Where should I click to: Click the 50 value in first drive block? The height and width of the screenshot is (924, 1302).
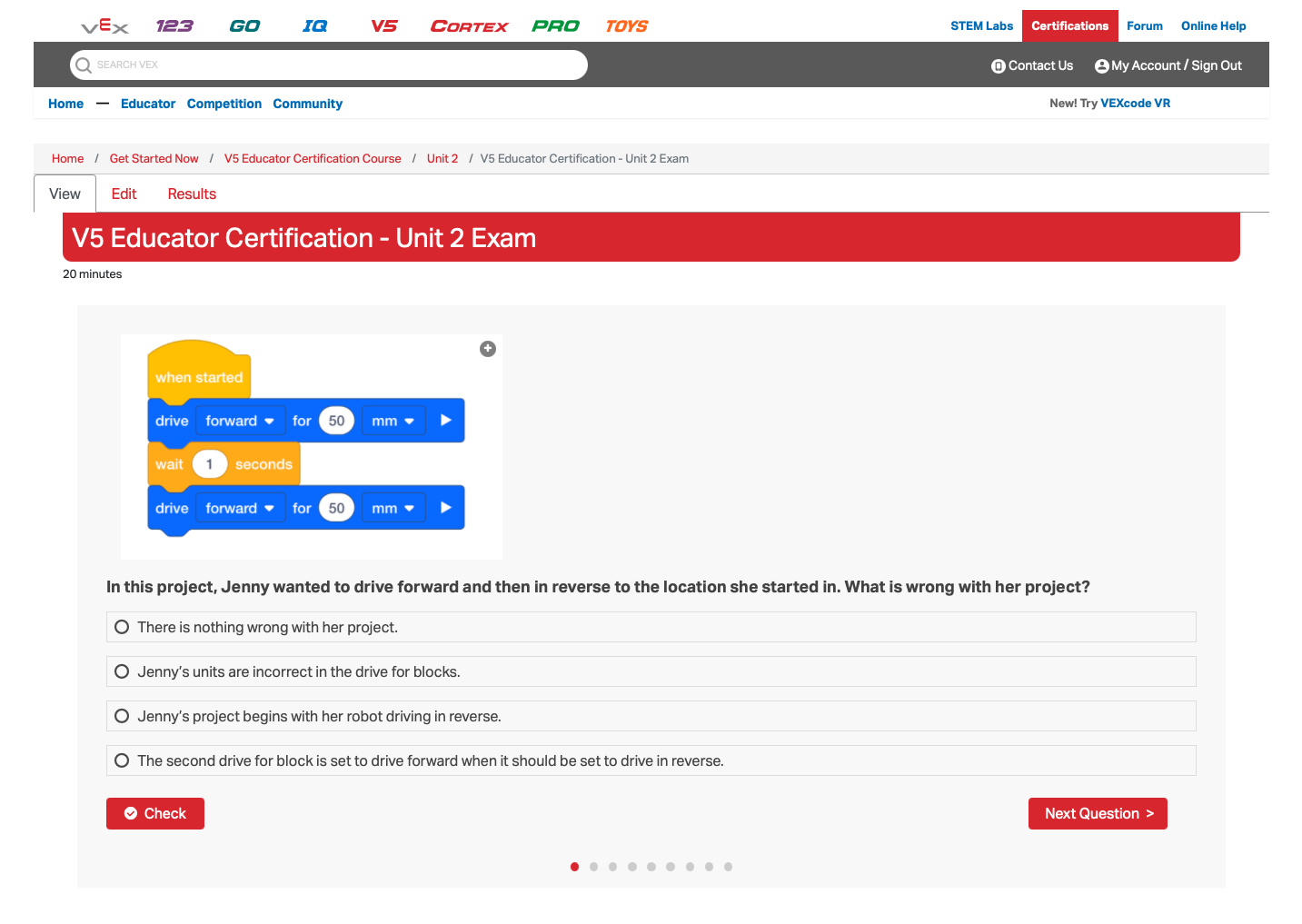tap(336, 421)
